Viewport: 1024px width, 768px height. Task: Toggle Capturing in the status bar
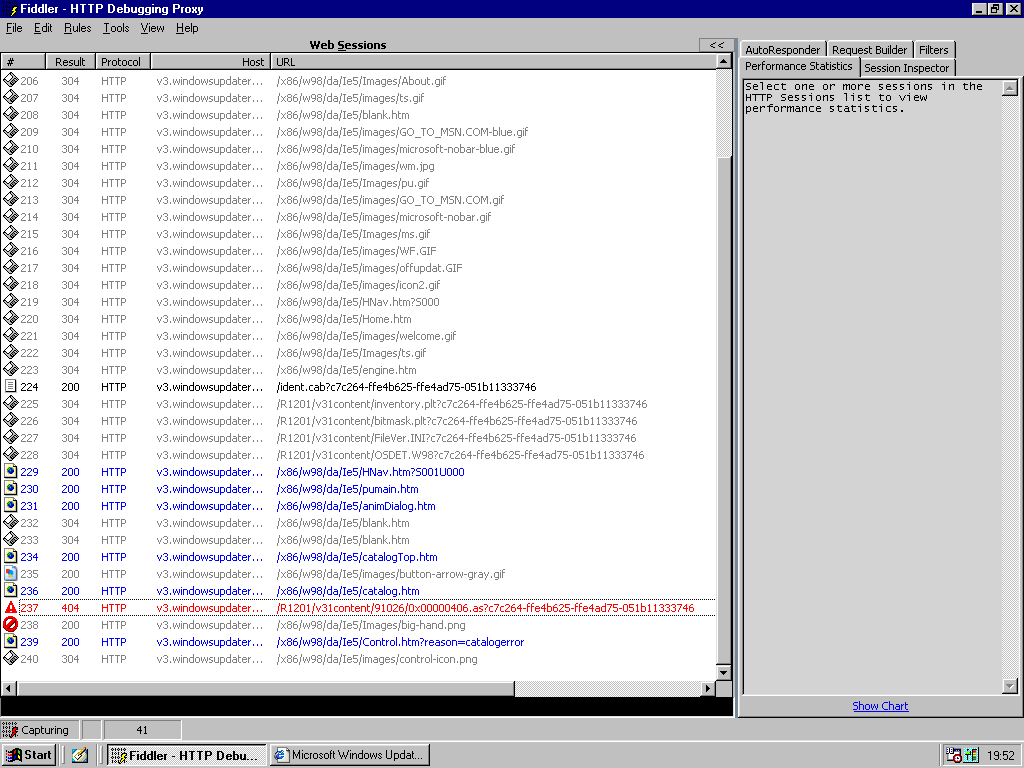pyautogui.click(x=40, y=729)
